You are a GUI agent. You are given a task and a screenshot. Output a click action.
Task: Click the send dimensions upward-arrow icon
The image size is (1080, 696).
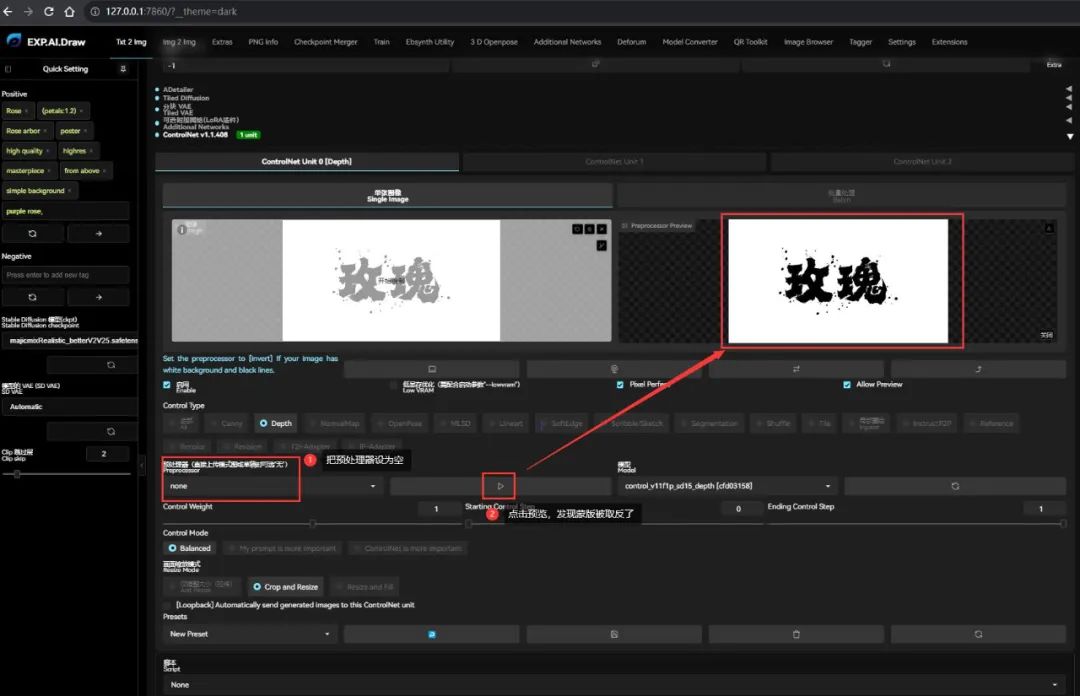point(978,369)
